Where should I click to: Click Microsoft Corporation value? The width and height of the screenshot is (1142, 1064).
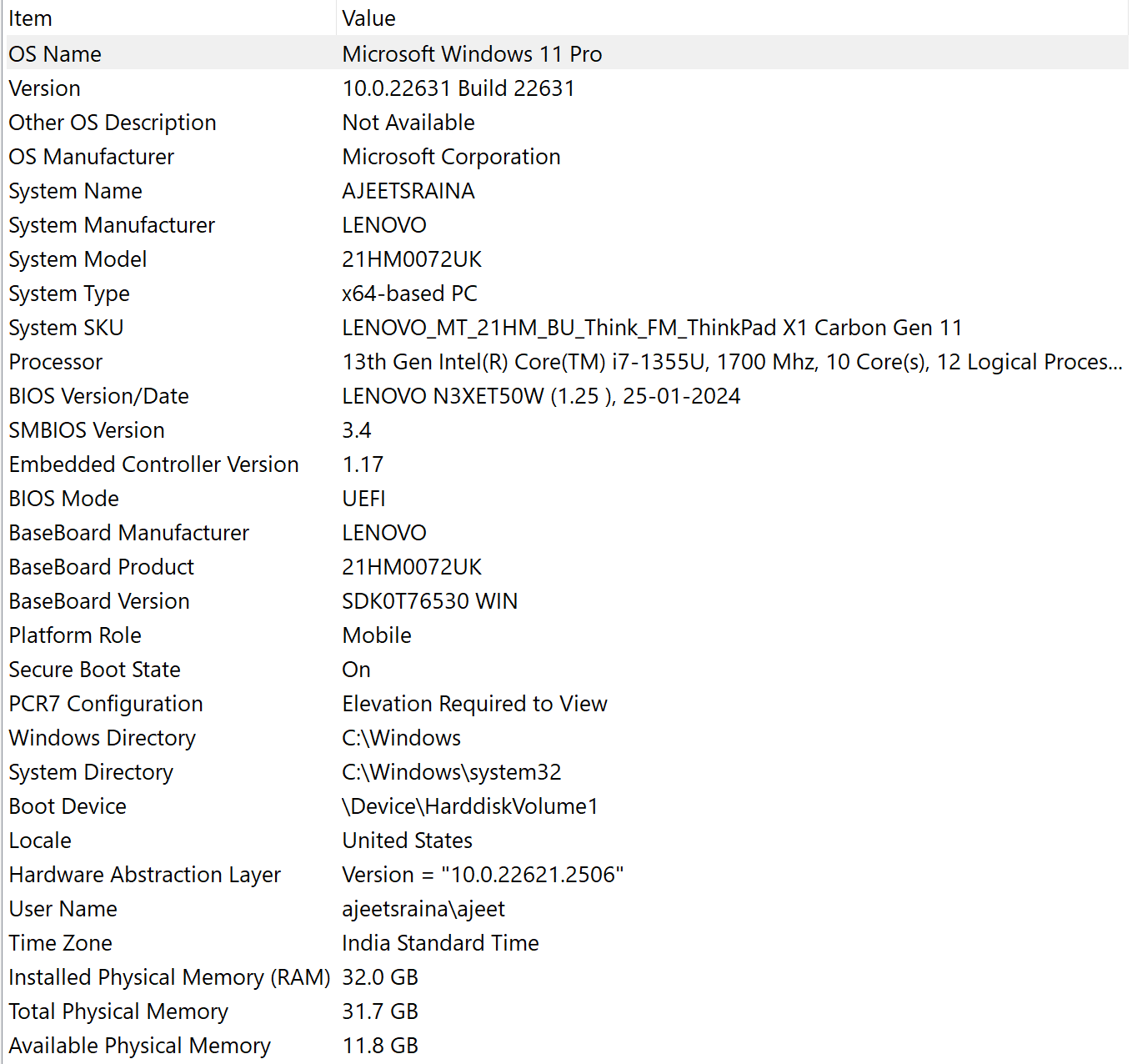point(451,157)
